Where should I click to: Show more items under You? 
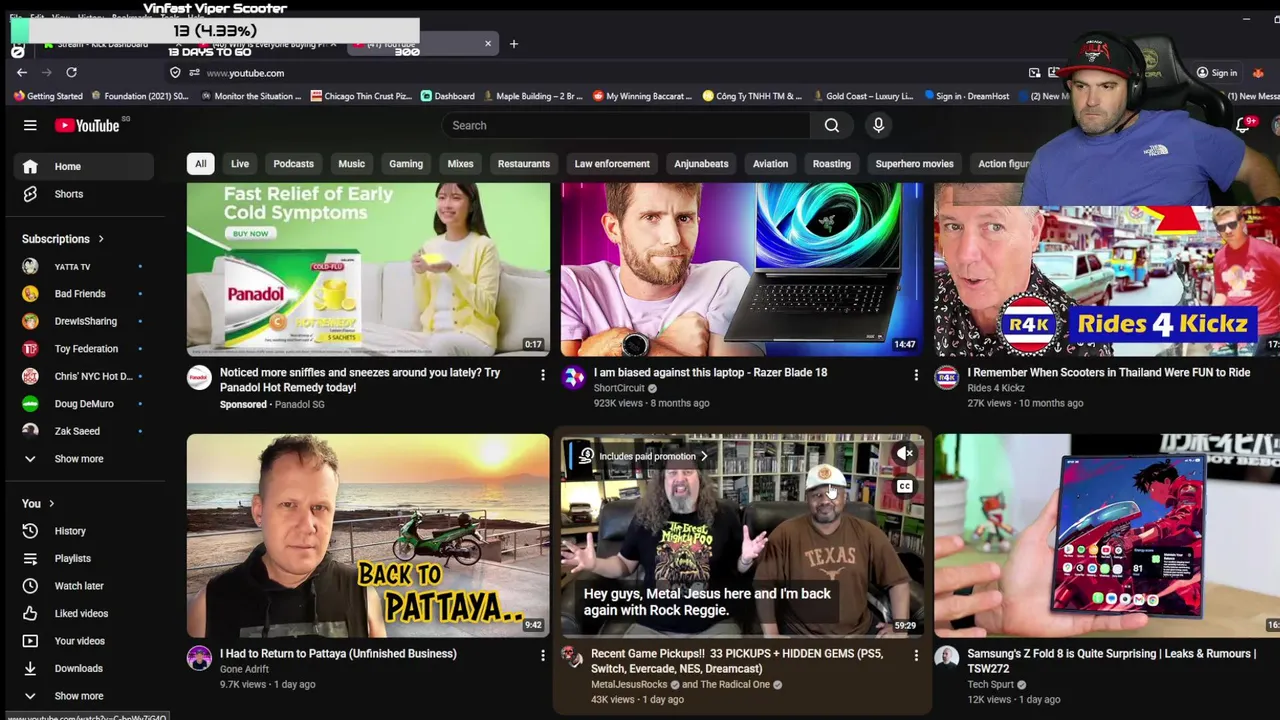[84, 696]
